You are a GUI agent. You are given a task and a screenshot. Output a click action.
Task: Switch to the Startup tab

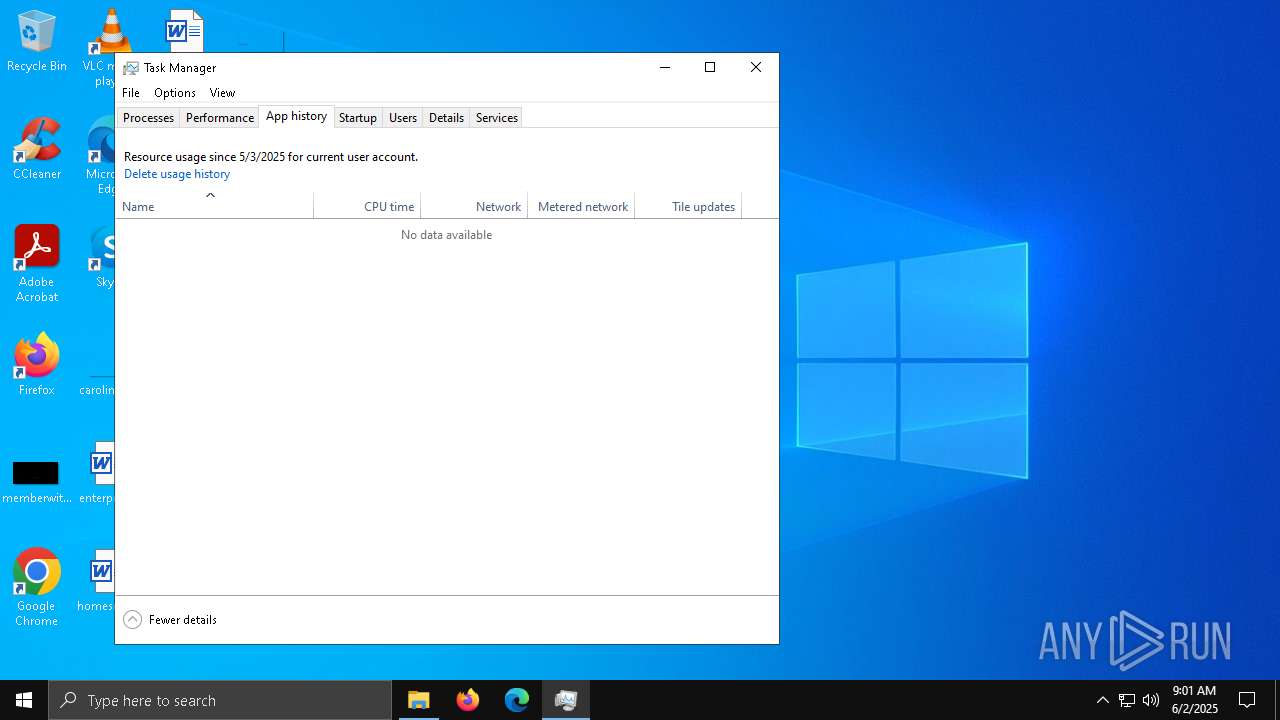[358, 118]
